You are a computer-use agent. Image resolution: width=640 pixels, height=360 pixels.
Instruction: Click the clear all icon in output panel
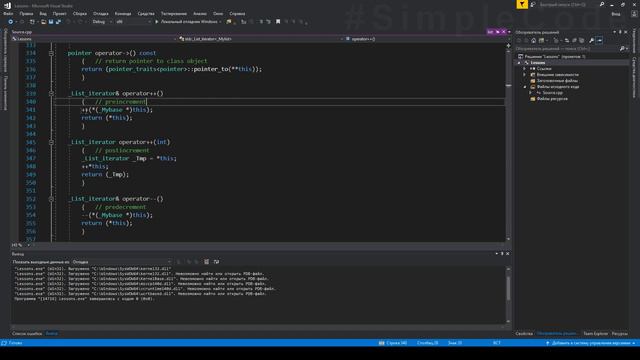[x=207, y=262]
